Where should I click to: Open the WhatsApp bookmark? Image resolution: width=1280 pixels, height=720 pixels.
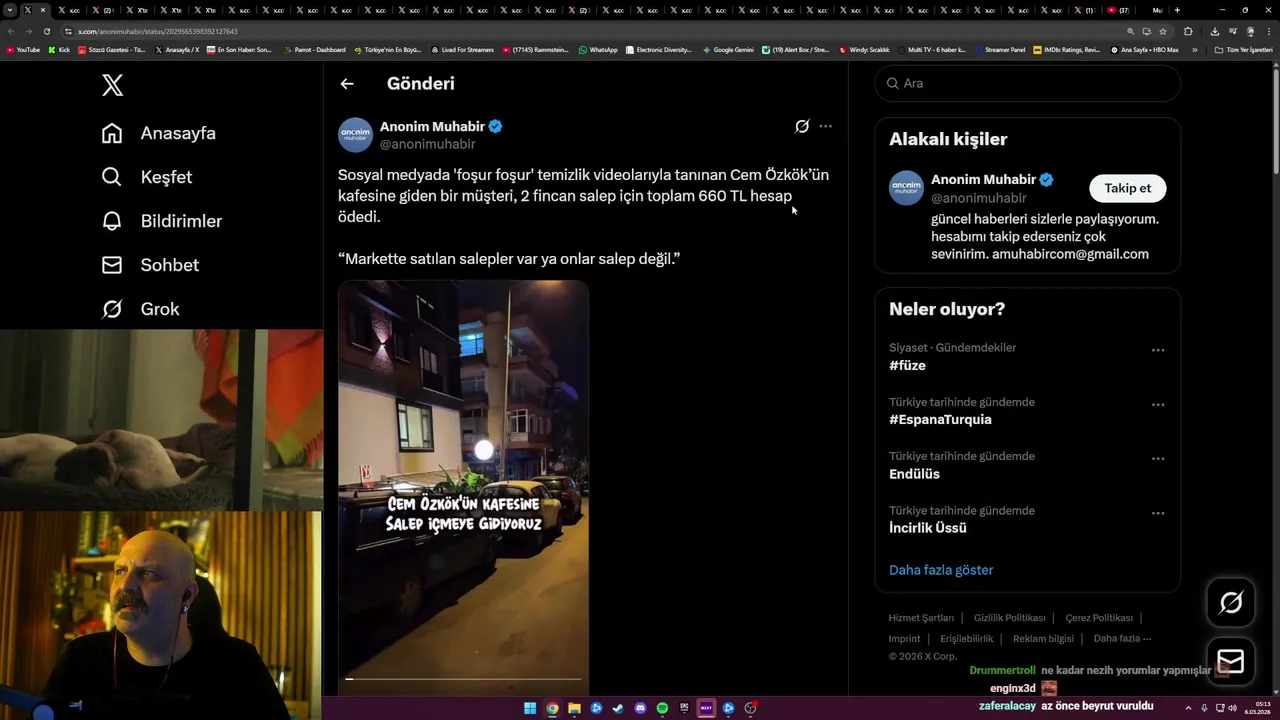[598, 49]
